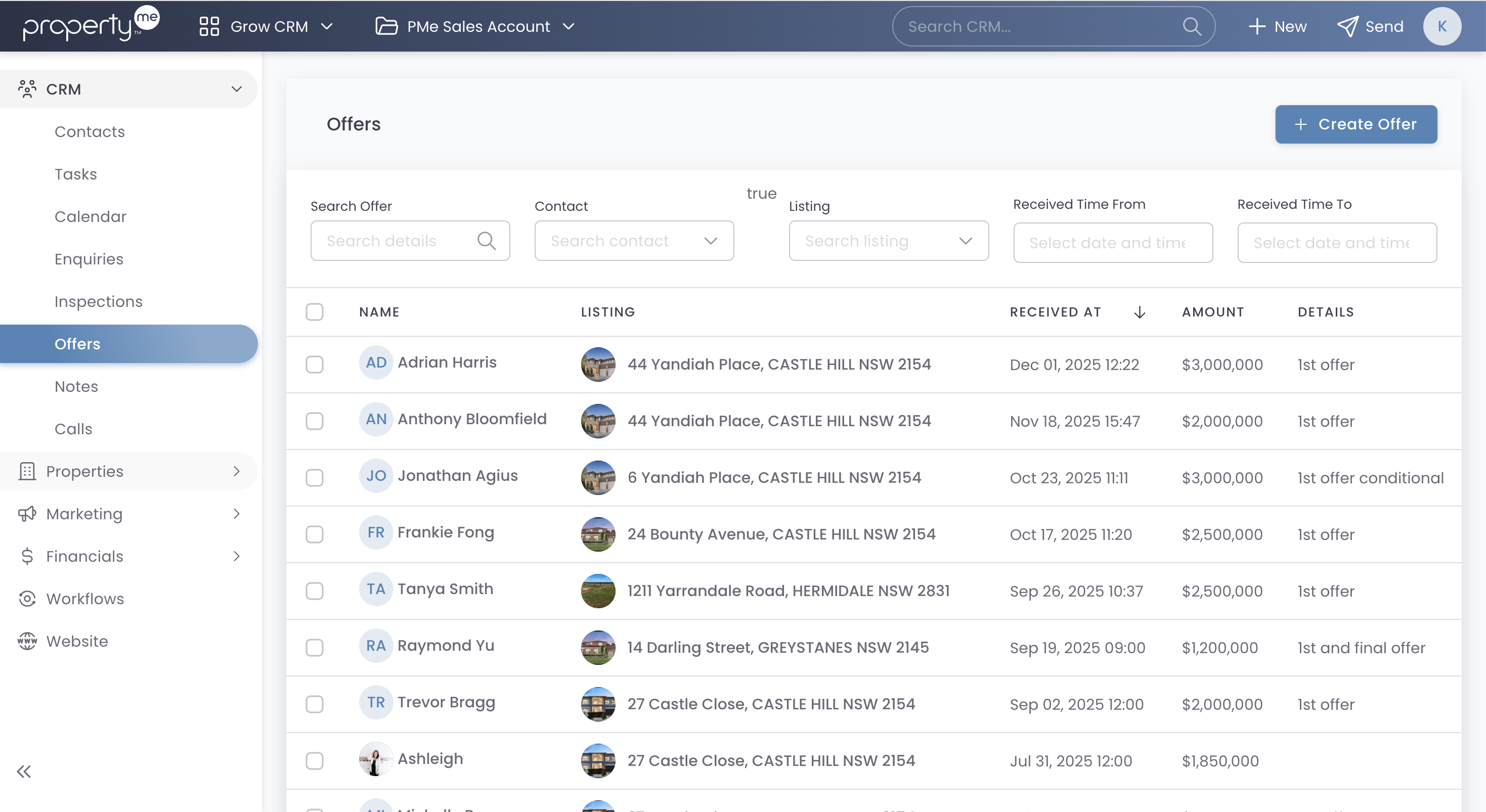Click the Received At sort arrow
The height and width of the screenshot is (812, 1486).
[x=1140, y=312]
